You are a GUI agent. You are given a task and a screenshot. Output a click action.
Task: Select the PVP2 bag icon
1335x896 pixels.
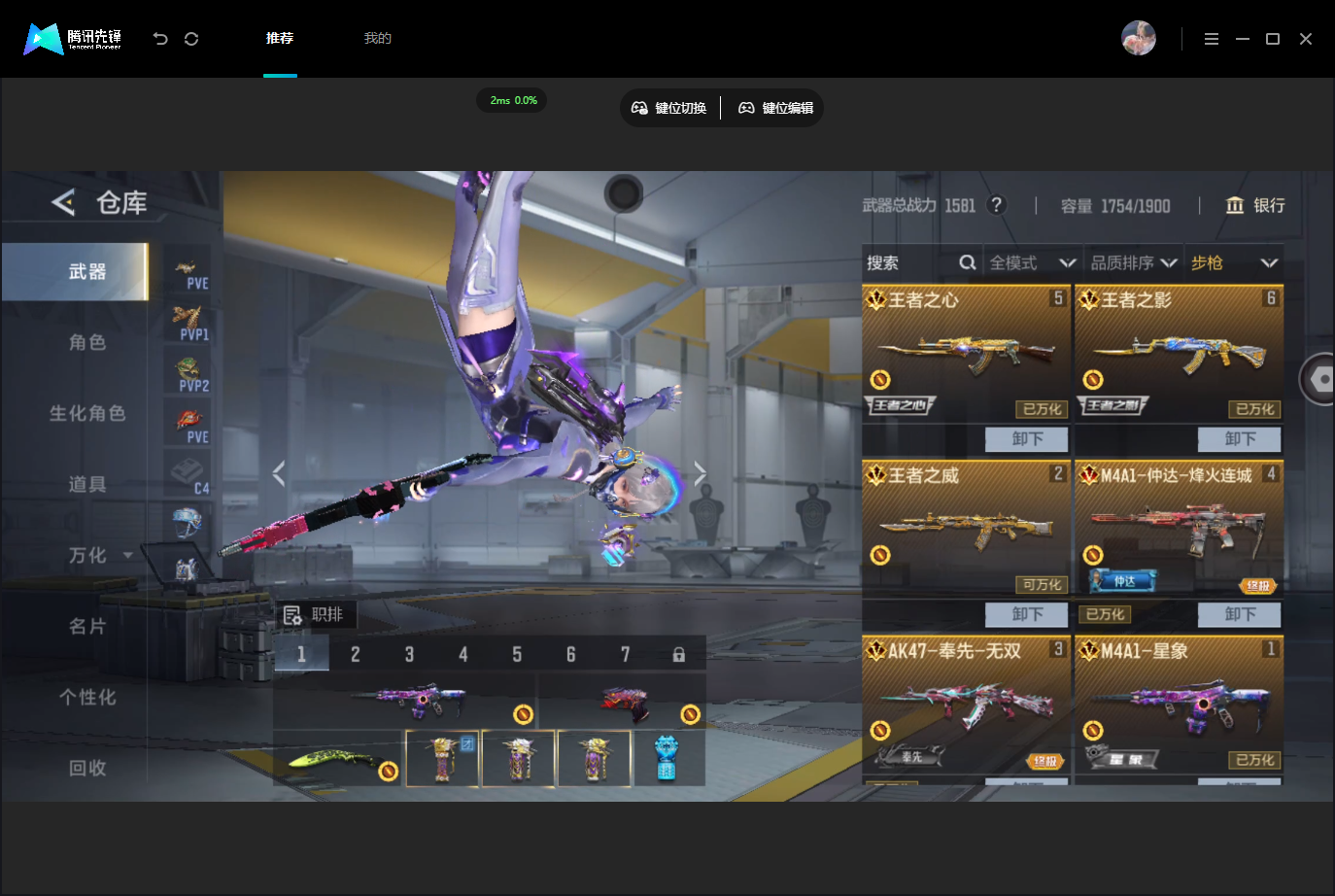coord(188,373)
